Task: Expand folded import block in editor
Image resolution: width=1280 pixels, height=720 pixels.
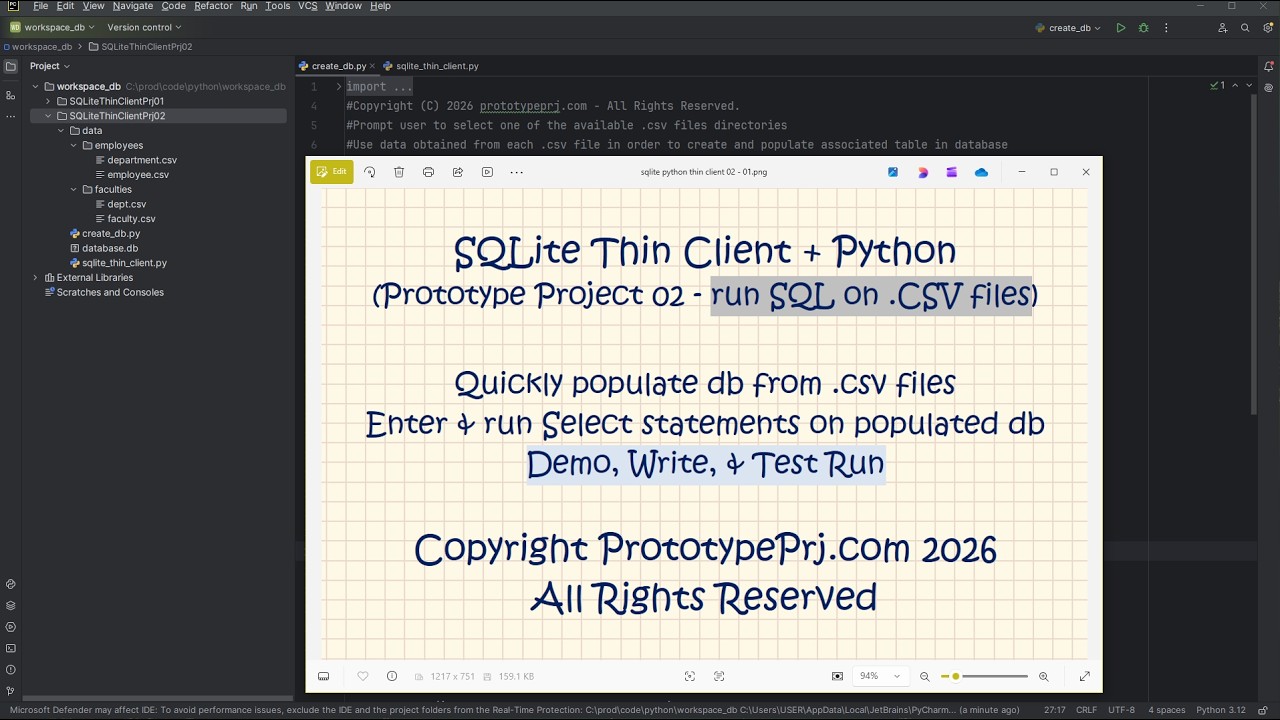Action: [x=339, y=87]
